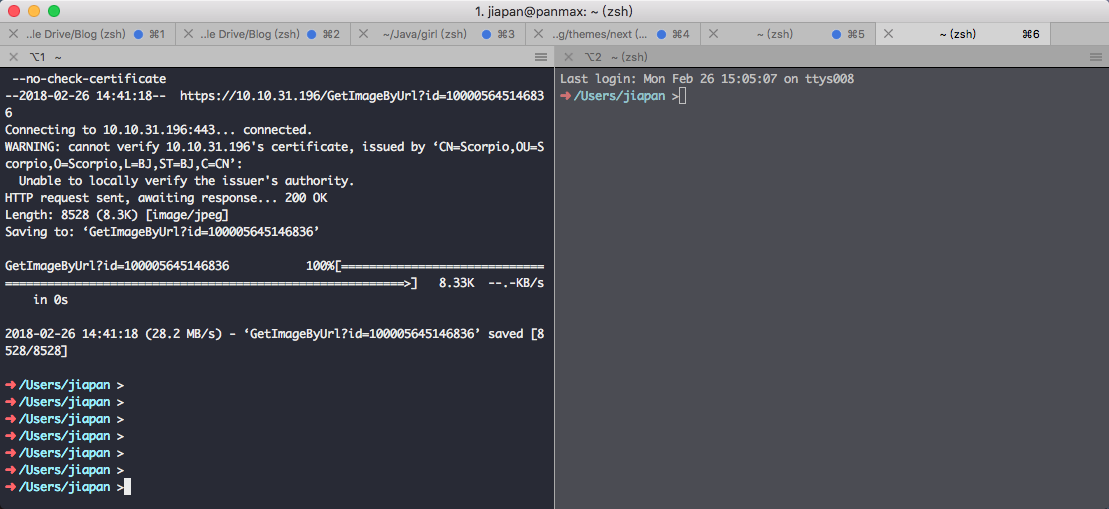
Task: Close the right split pane ⌥2
Action: click(x=568, y=58)
